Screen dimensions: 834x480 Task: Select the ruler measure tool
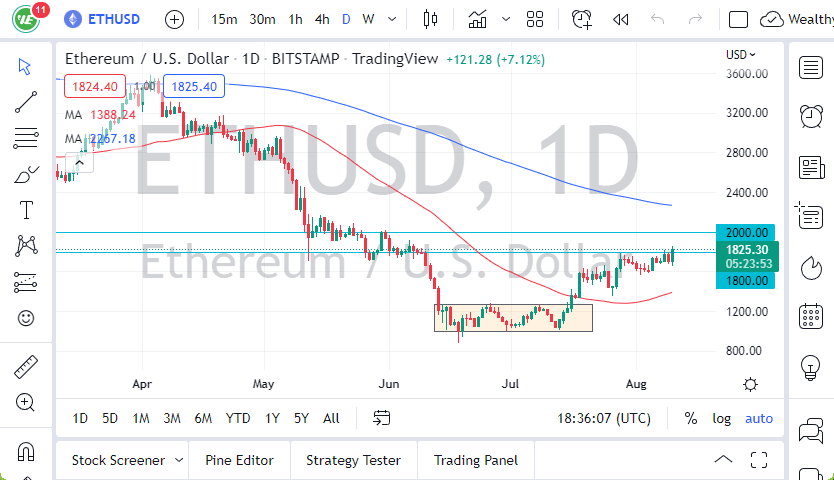click(26, 368)
